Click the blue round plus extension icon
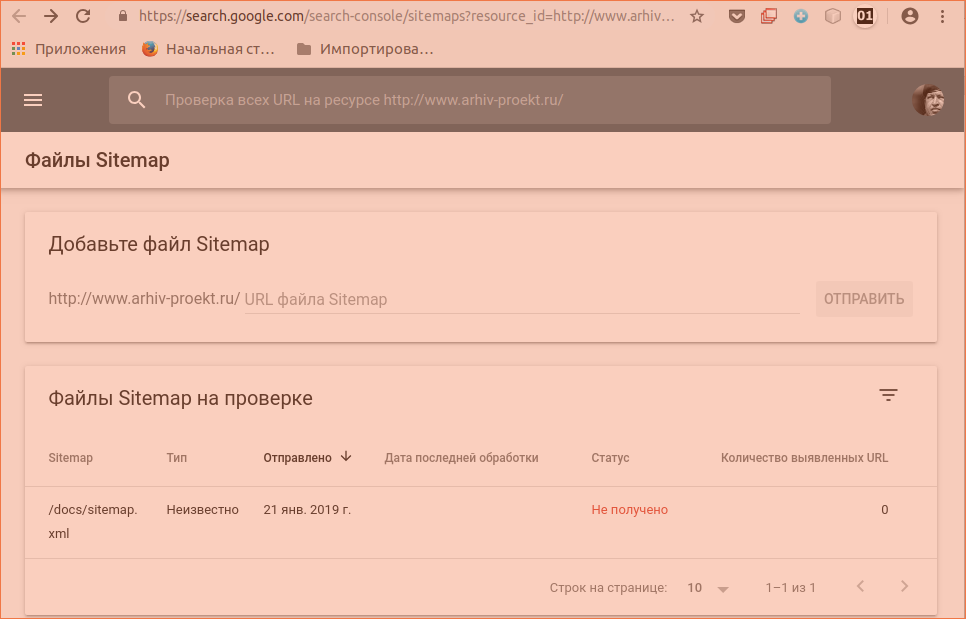 (x=800, y=17)
